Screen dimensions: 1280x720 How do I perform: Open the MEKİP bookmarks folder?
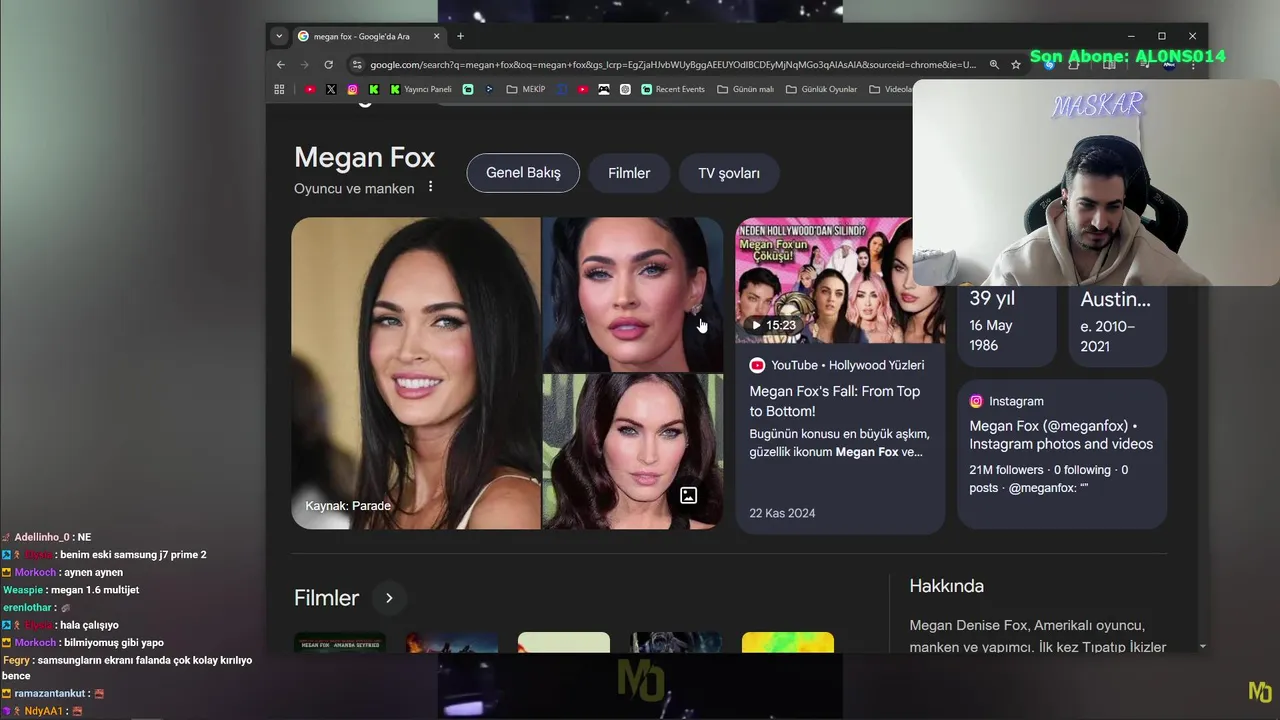click(526, 89)
